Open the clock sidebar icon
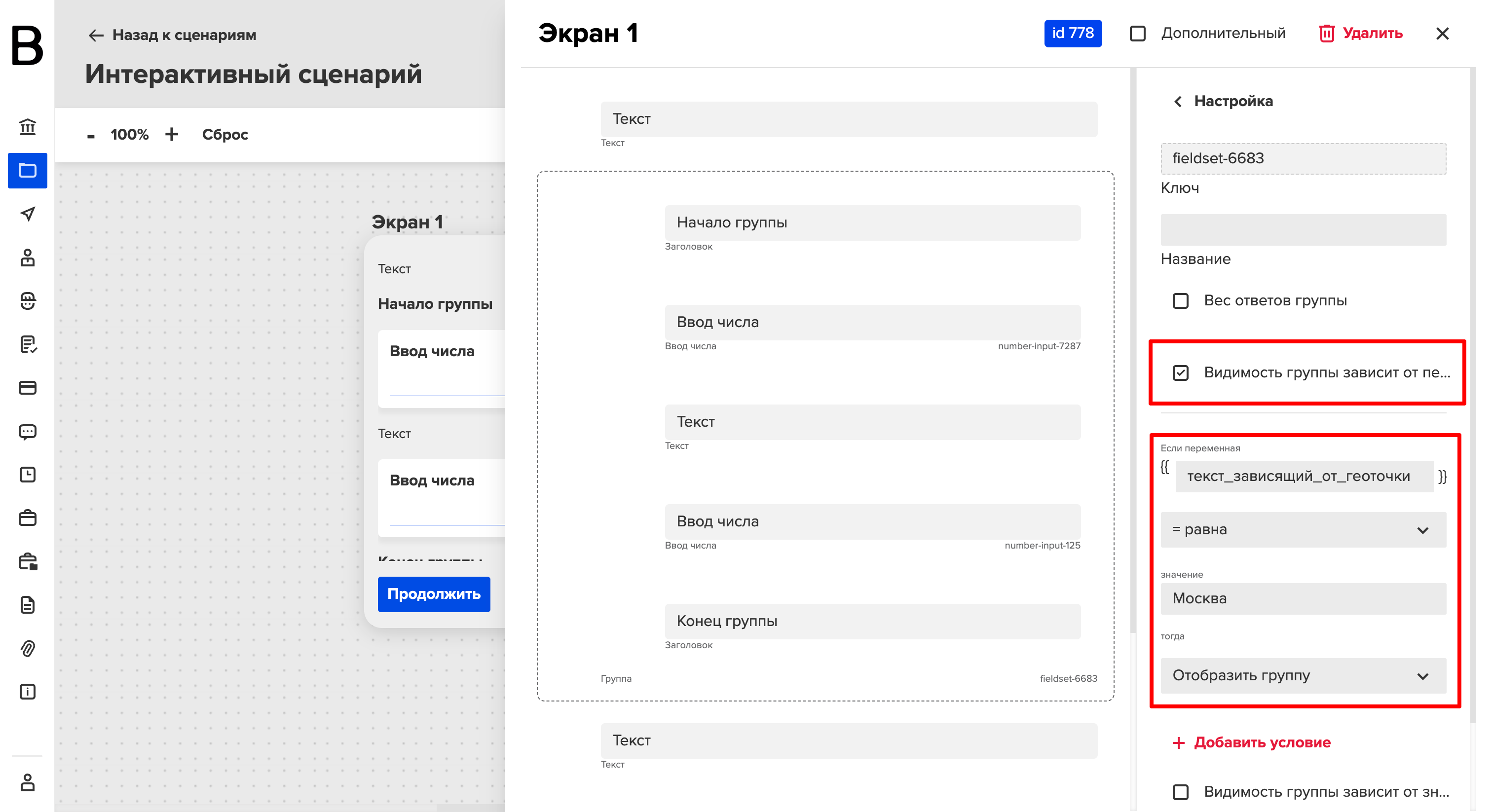 (27, 475)
